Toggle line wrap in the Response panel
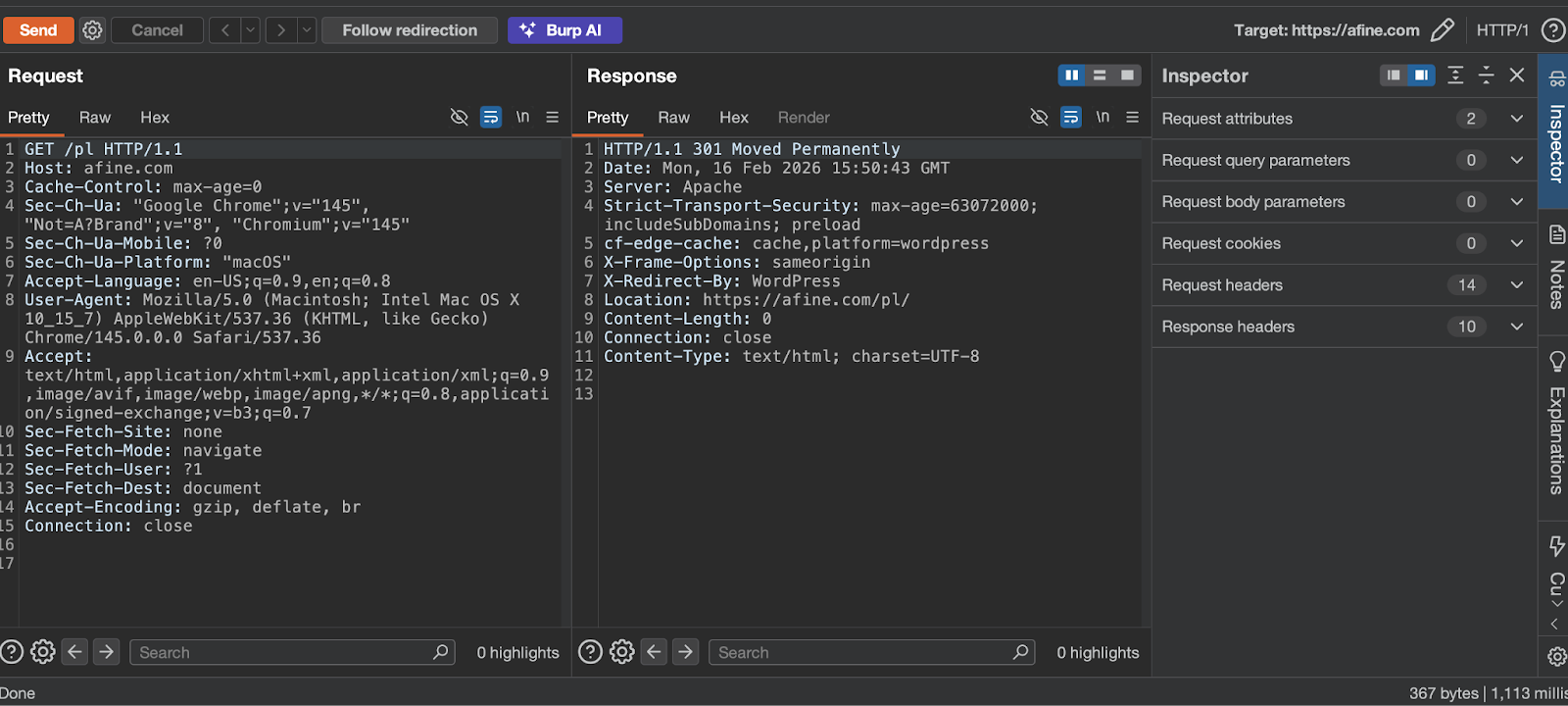 point(1071,117)
